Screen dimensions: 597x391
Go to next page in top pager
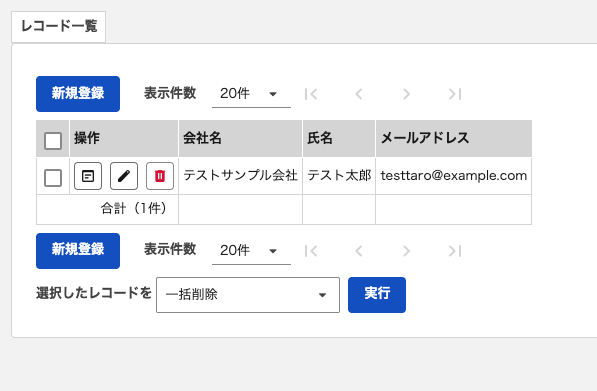[407, 94]
